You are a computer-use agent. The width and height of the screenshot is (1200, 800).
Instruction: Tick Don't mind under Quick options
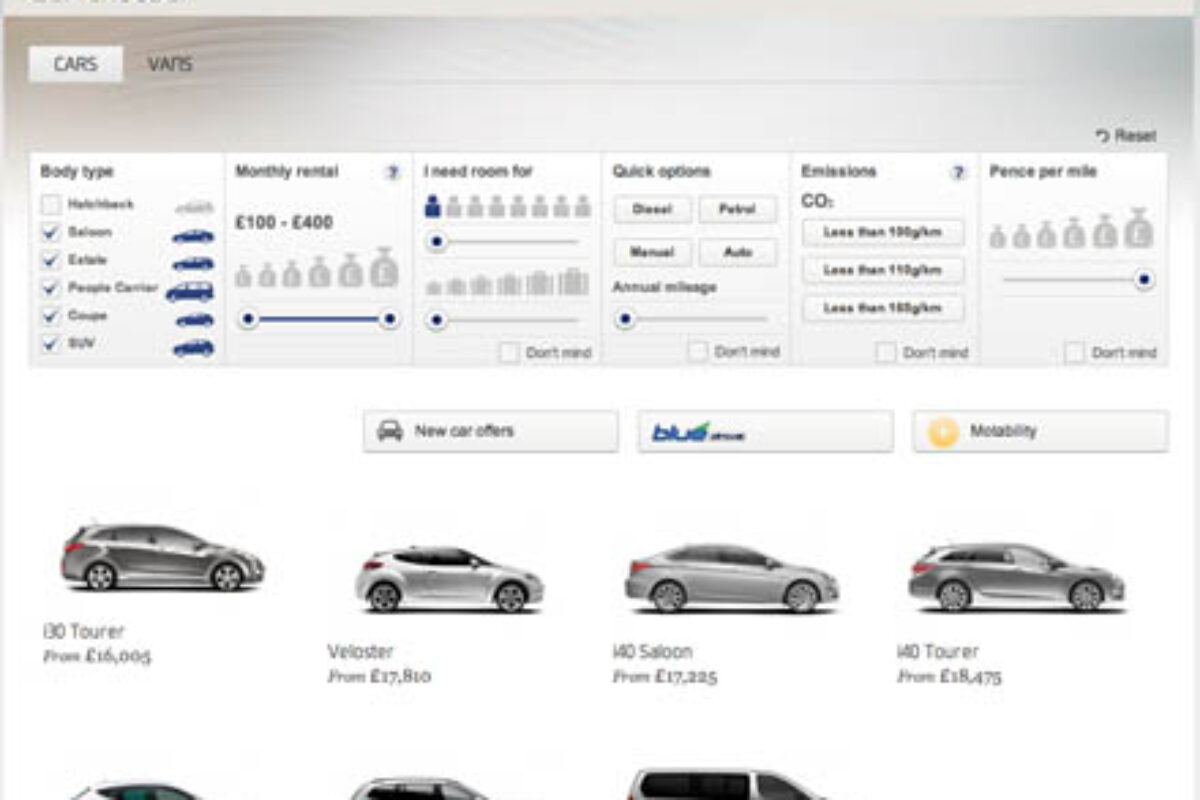(x=698, y=352)
